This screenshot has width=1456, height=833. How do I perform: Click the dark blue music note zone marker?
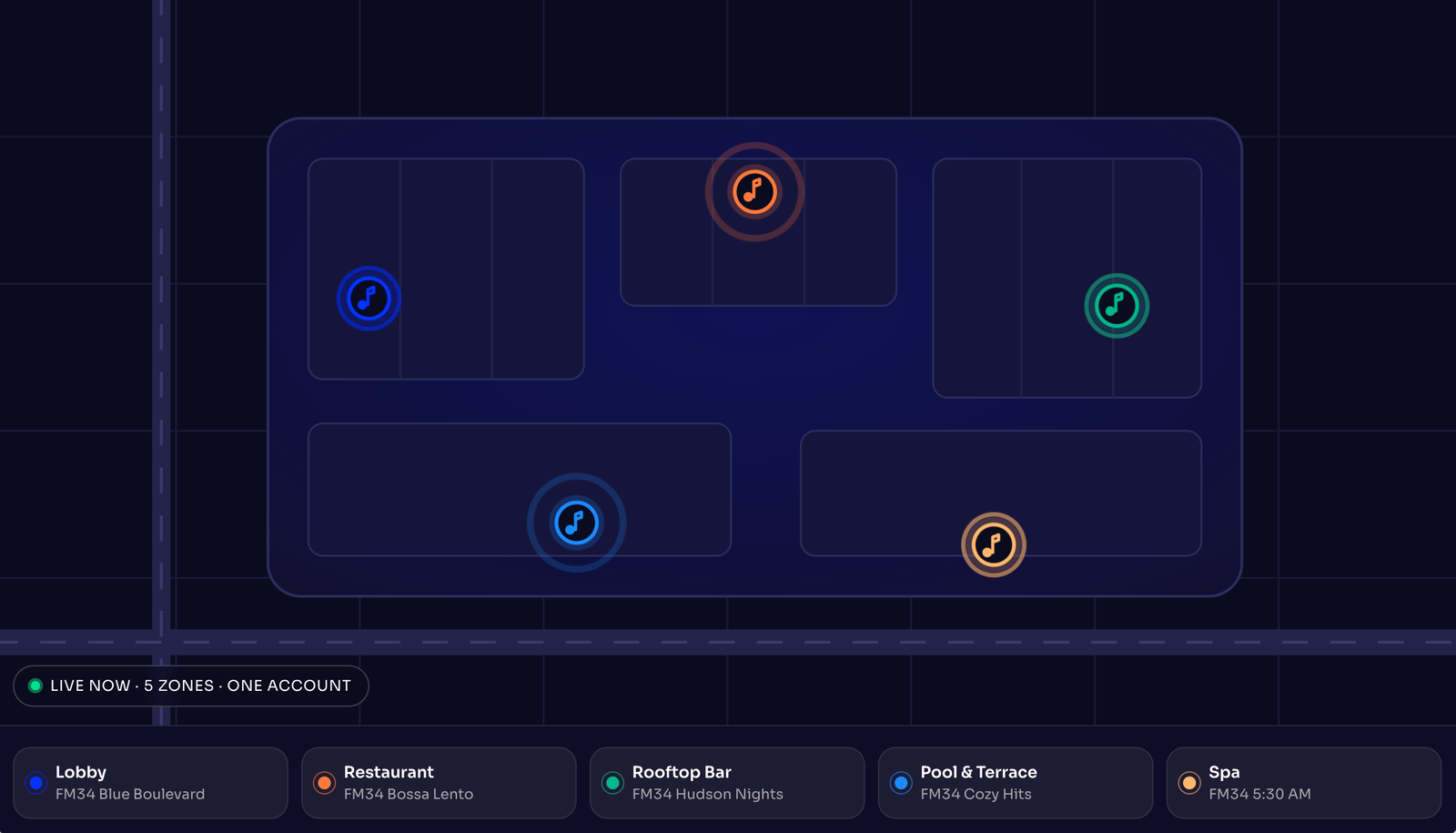pyautogui.click(x=369, y=299)
